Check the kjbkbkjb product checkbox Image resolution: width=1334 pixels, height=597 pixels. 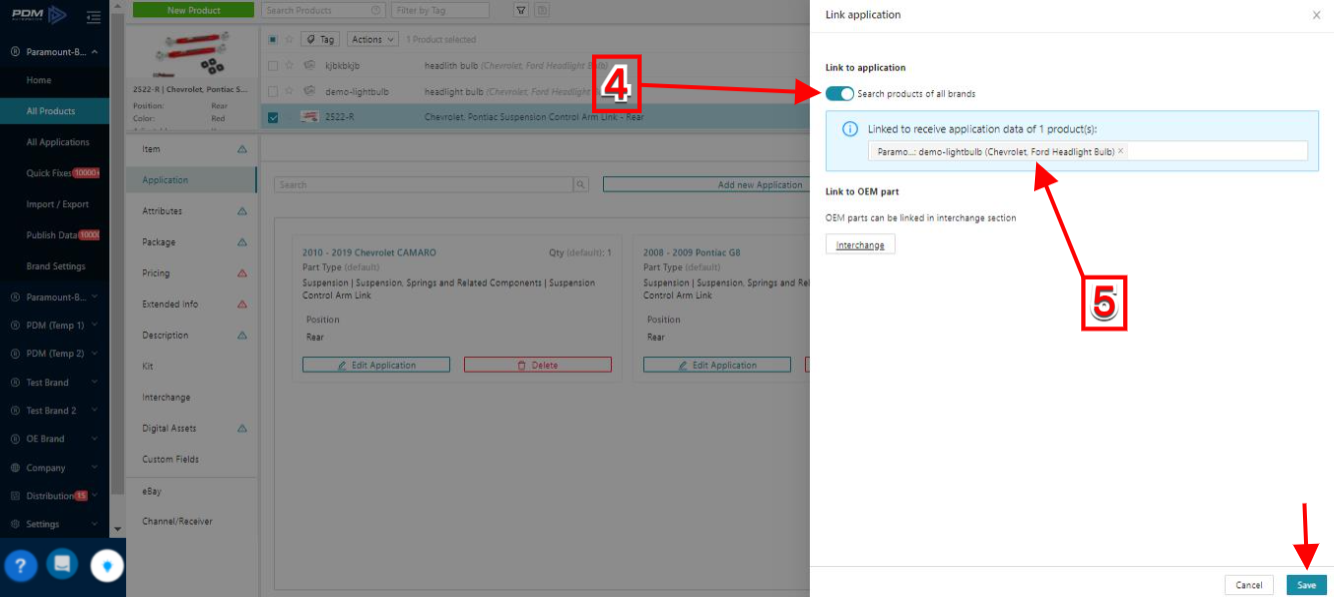273,66
